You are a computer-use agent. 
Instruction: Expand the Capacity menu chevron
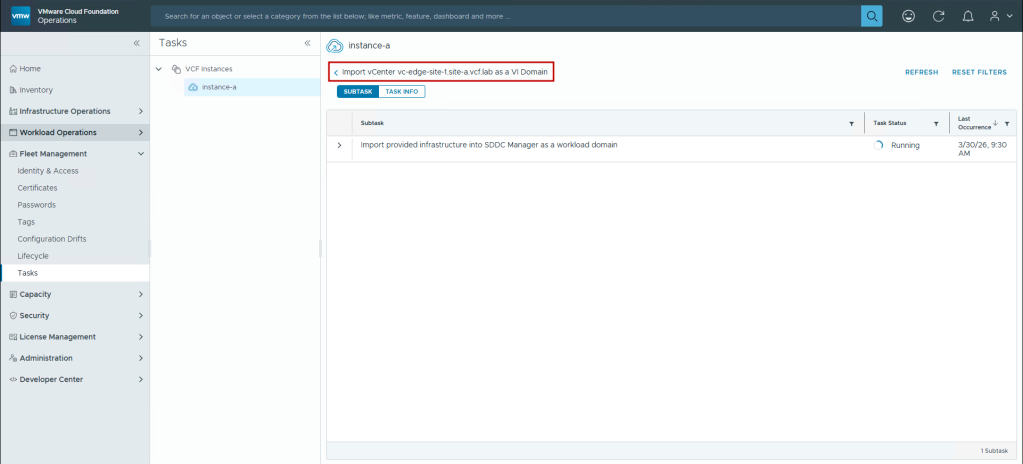click(x=140, y=294)
